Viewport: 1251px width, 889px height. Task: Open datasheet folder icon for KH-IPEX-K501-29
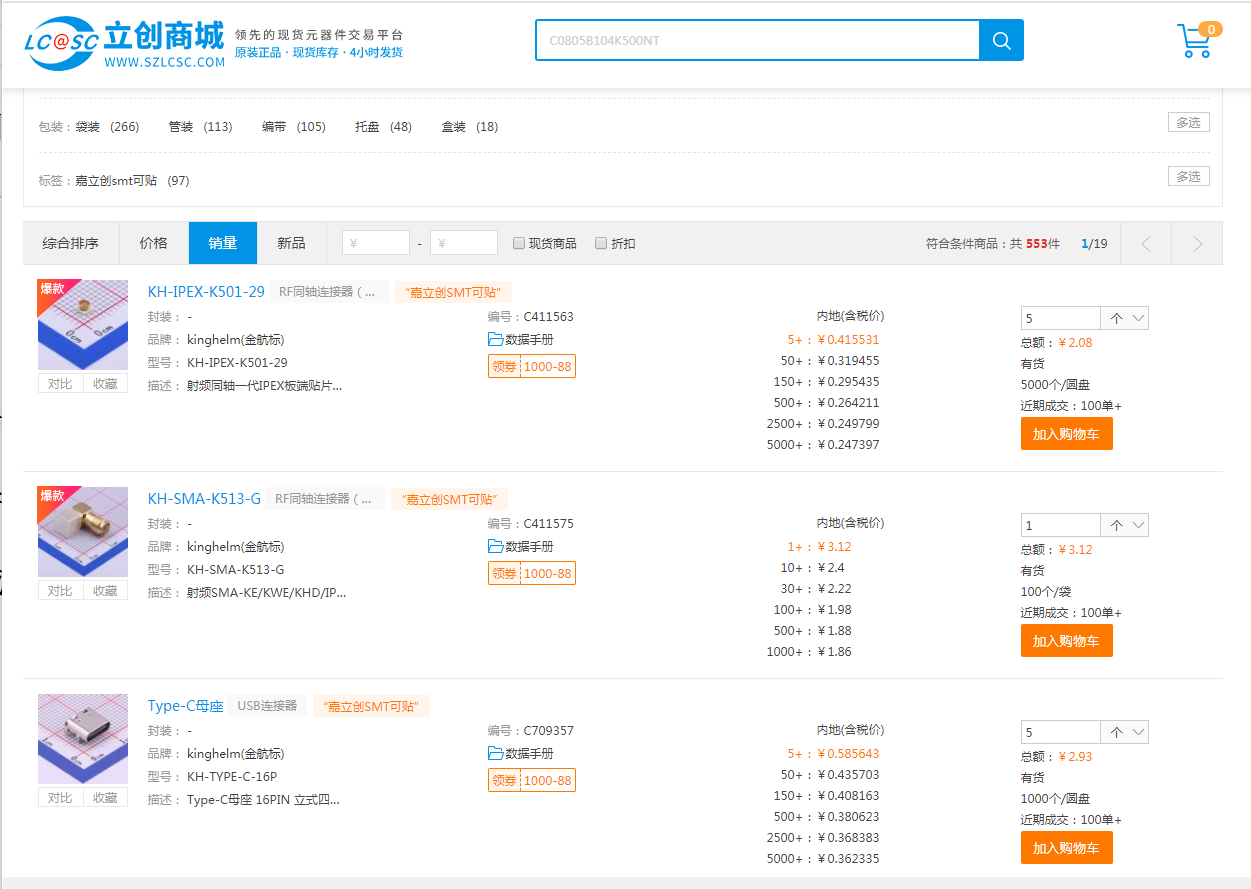(495, 340)
